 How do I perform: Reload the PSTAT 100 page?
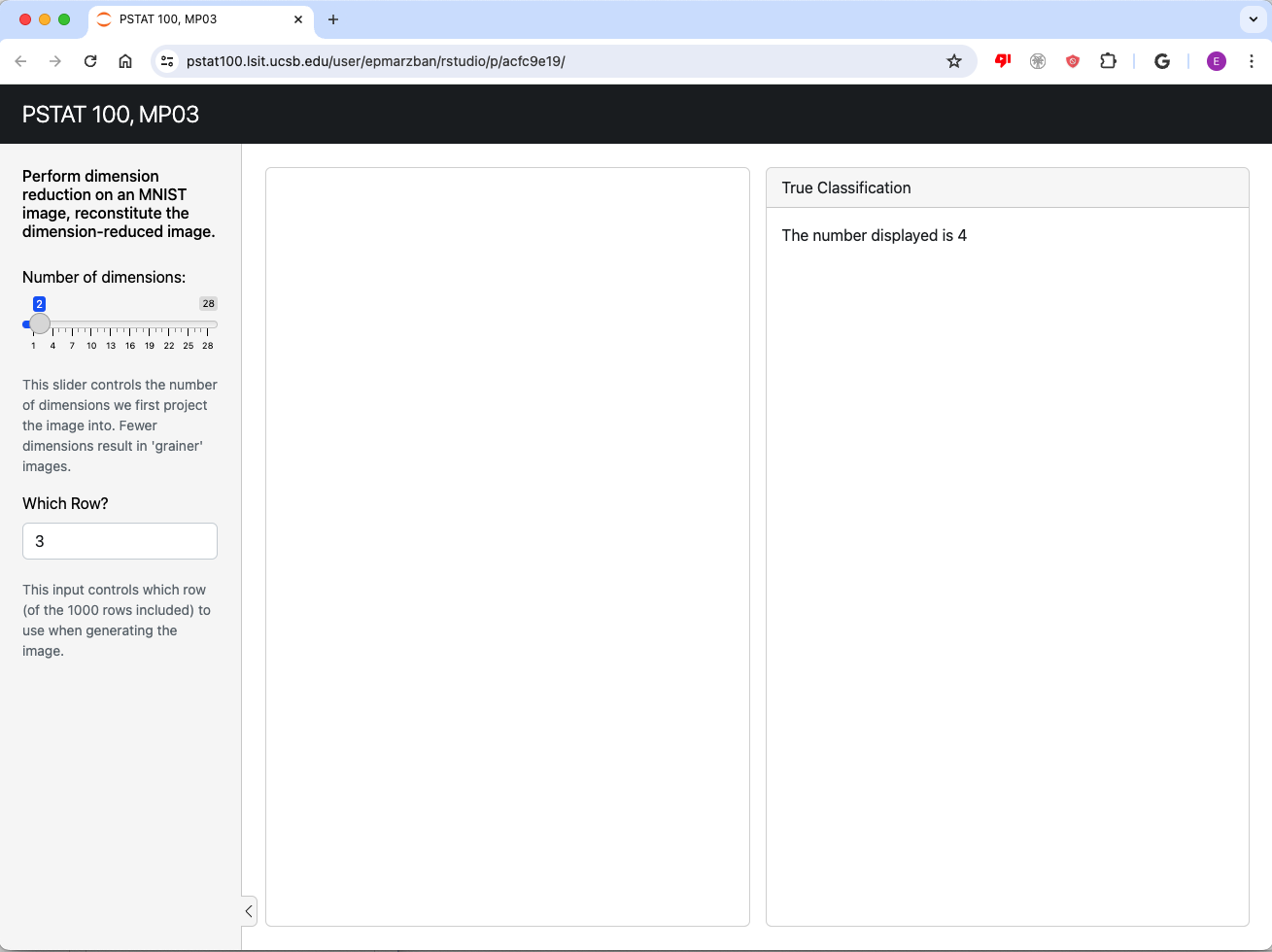(90, 61)
